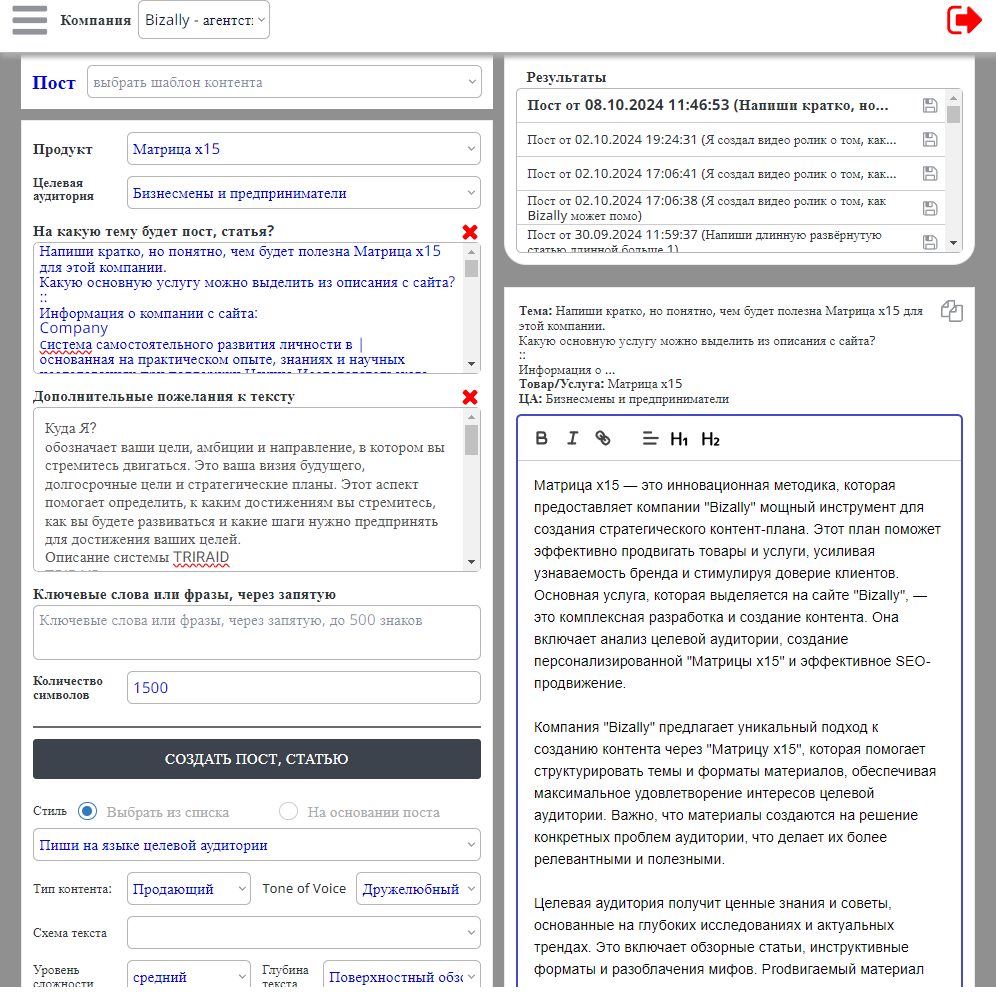Open the empty Схема текста dropdown

click(304, 932)
